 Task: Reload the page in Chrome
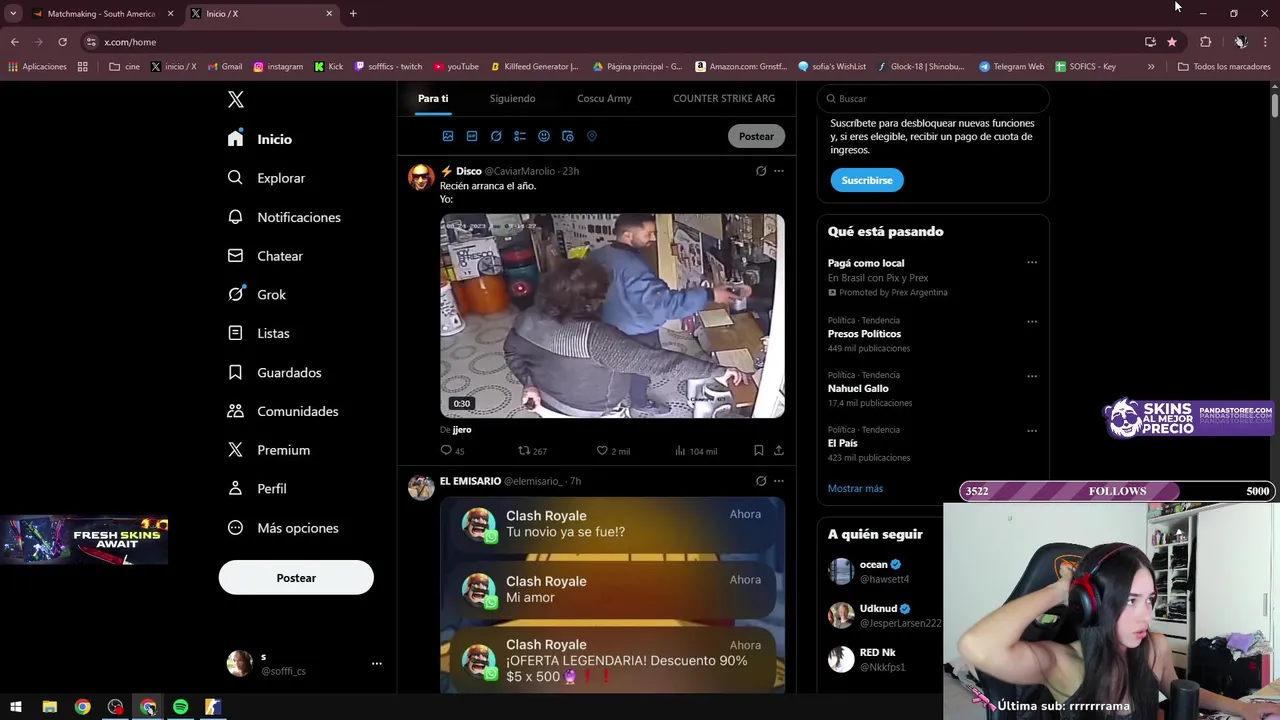(62, 42)
